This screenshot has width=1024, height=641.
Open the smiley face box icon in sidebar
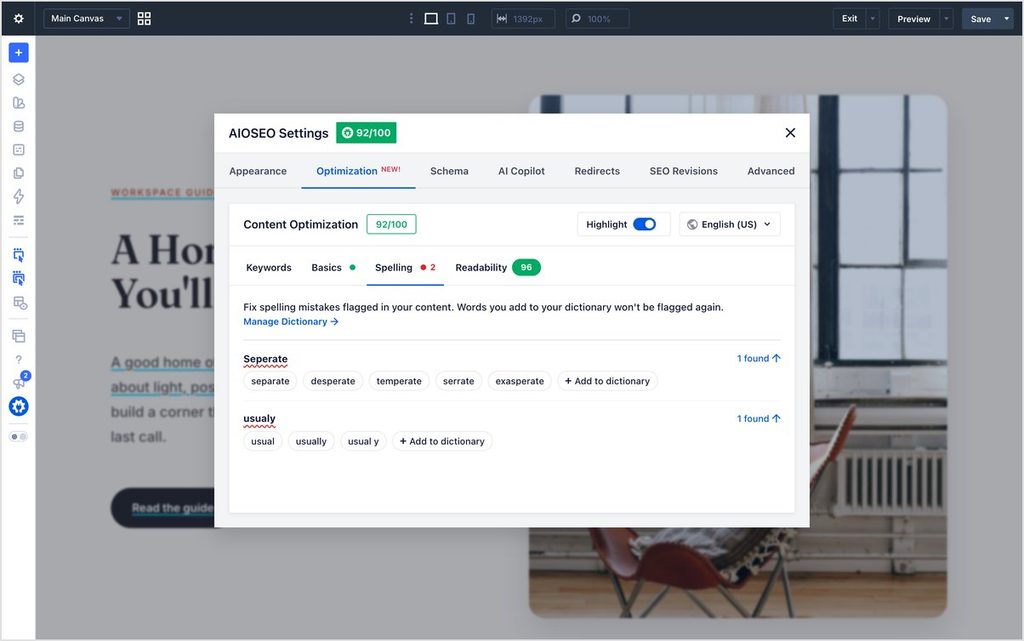pos(18,150)
